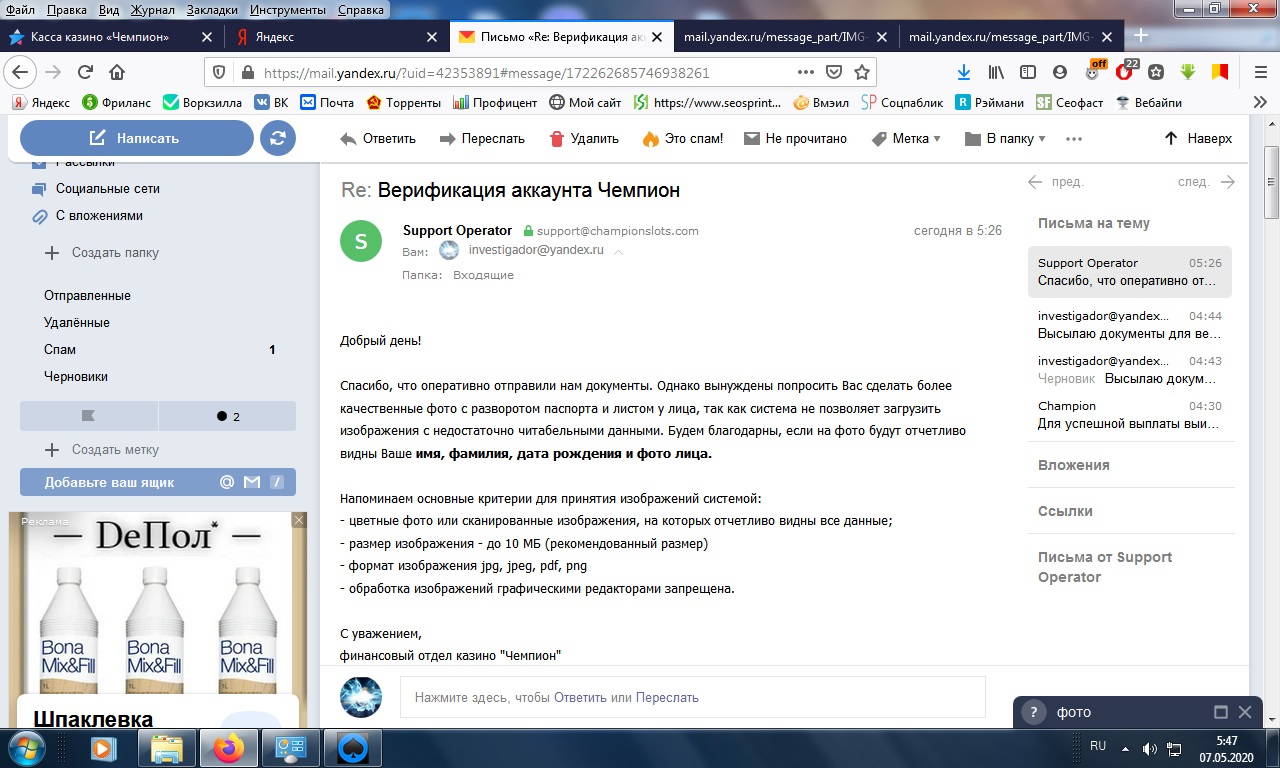Open draft thread message at 04:43
Screen dimensions: 1280x768
coord(1130,370)
